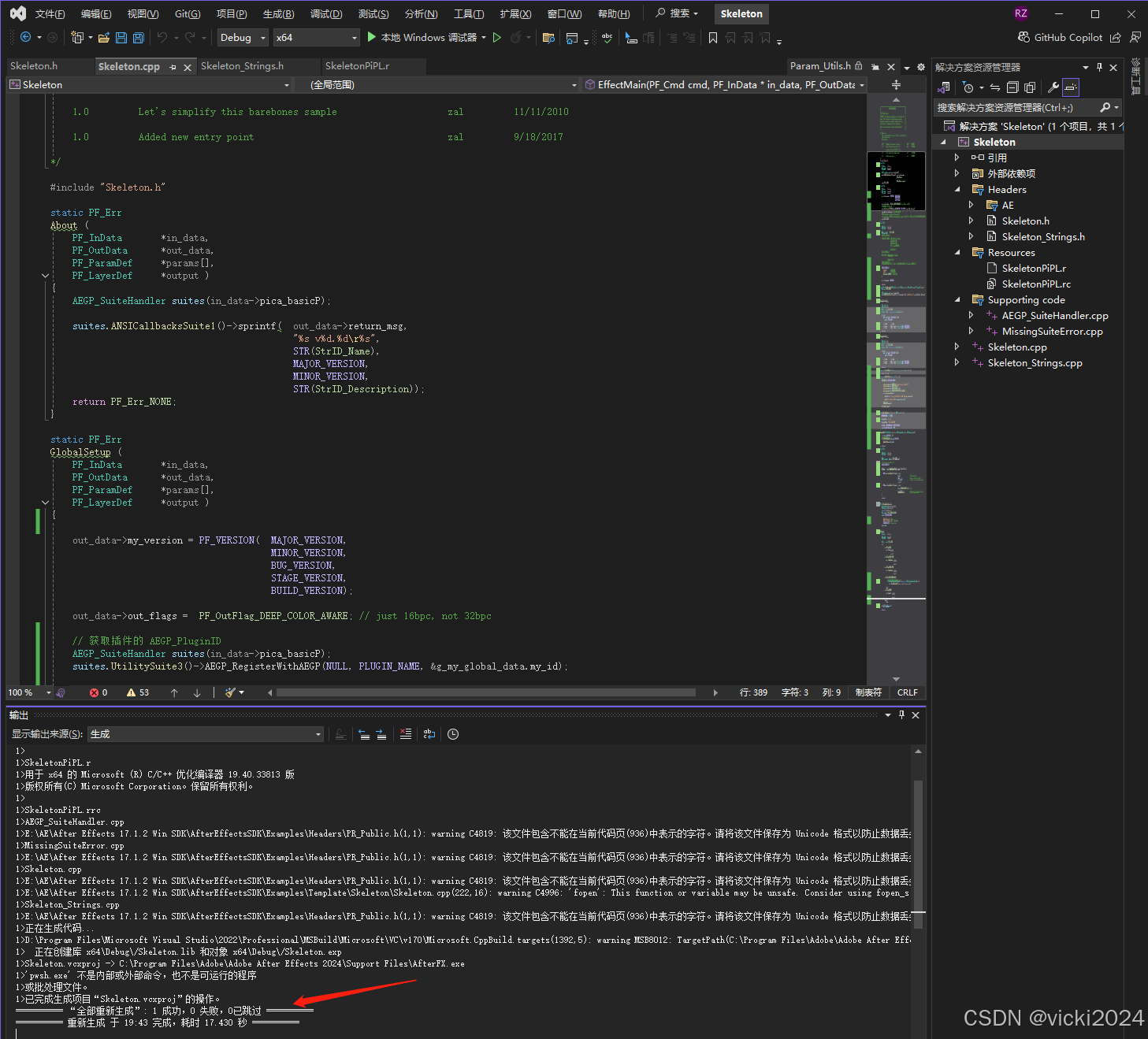Toggle word wrap in output panel

point(429,734)
